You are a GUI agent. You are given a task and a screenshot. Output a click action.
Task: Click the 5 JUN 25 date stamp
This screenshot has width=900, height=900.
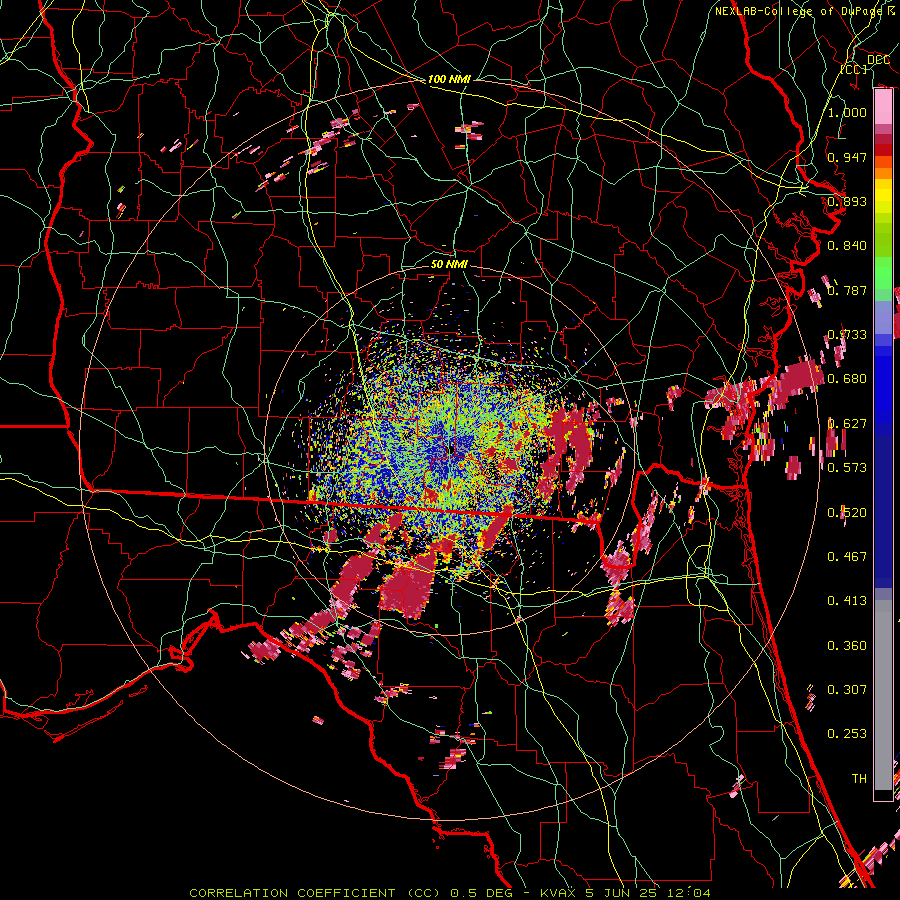[x=622, y=893]
